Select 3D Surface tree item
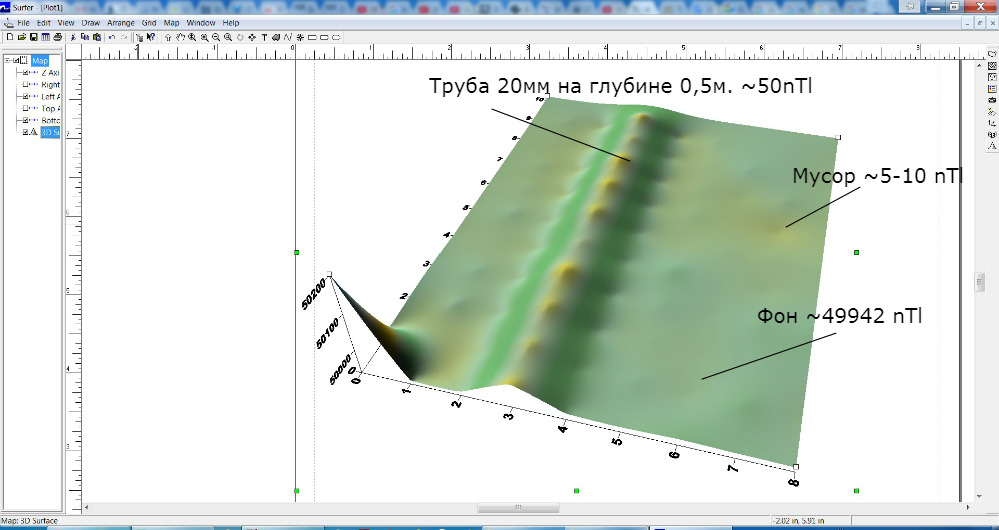Image resolution: width=999 pixels, height=530 pixels. [50, 132]
